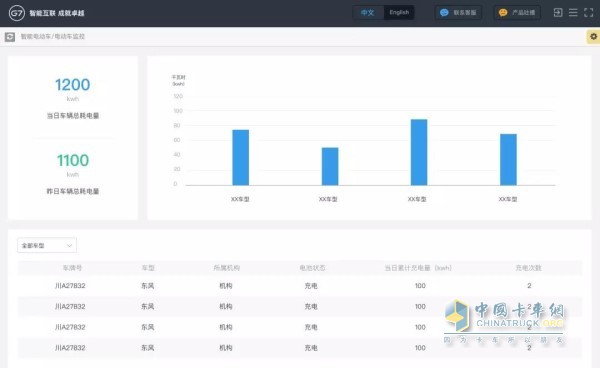This screenshot has height=368, width=600.
Task: Open the yellow settings gear
Action: pos(593,36)
